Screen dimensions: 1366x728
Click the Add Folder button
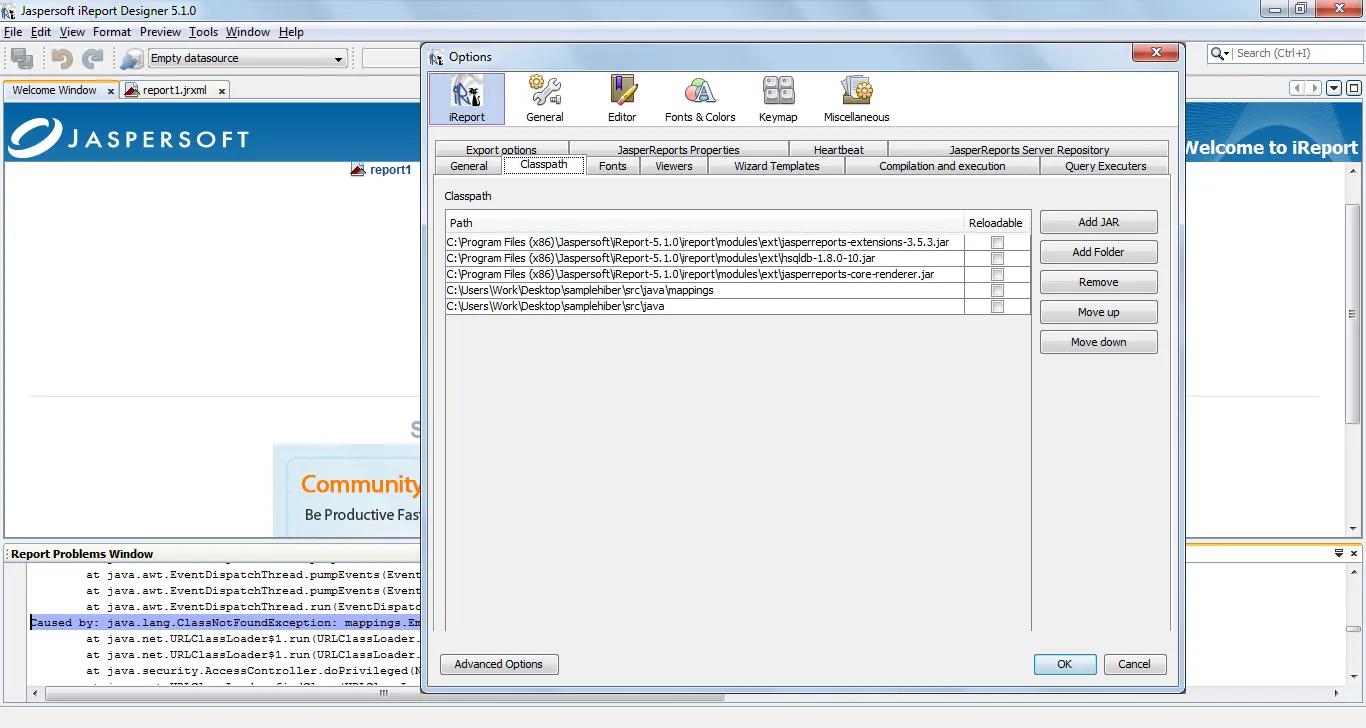1099,252
